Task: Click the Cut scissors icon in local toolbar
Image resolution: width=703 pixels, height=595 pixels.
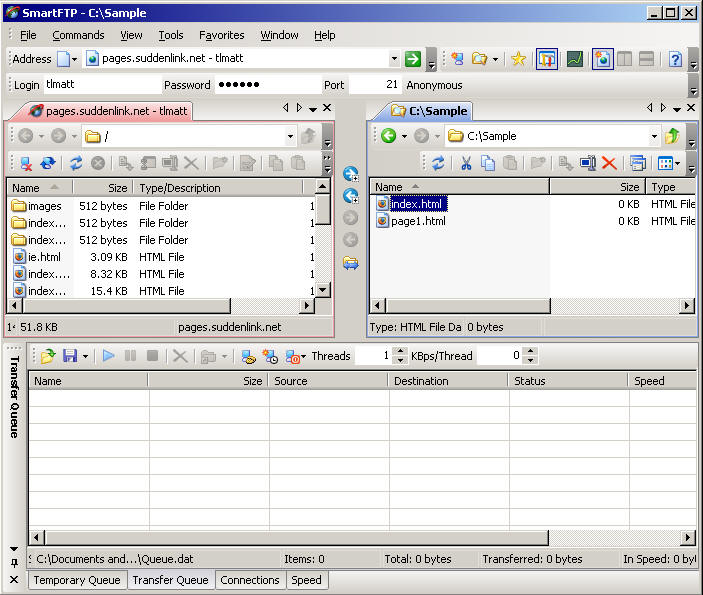Action: (x=465, y=163)
